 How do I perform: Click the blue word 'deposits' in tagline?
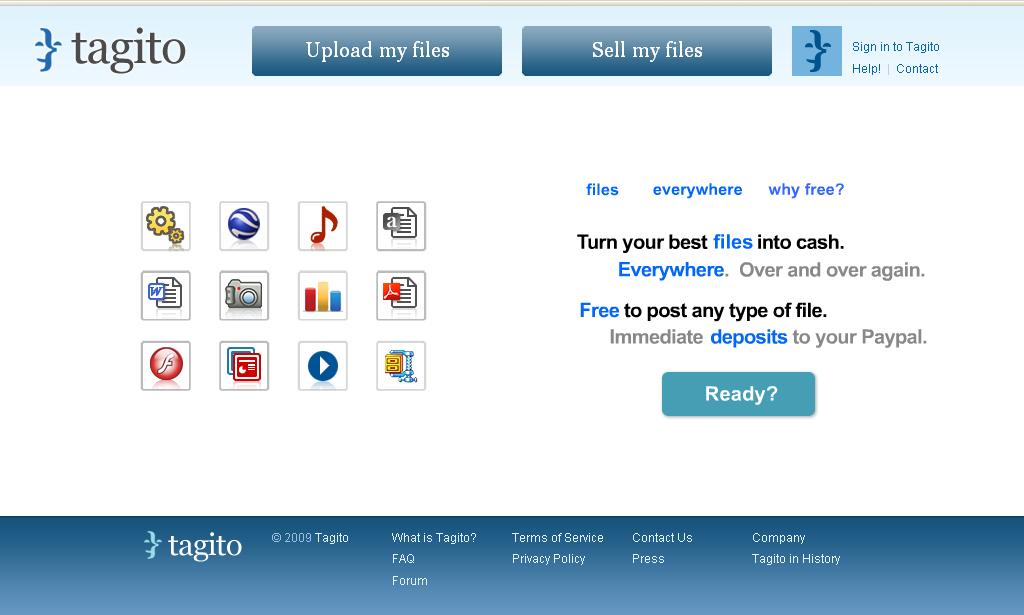(748, 337)
